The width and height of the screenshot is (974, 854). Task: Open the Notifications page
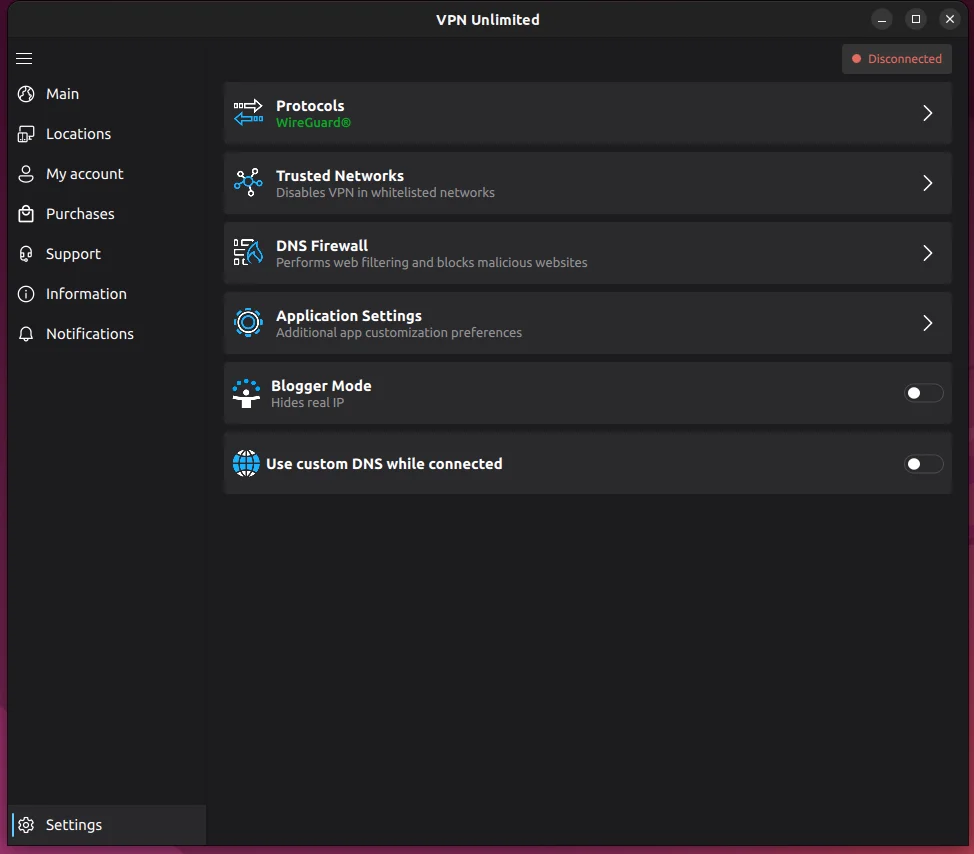89,334
